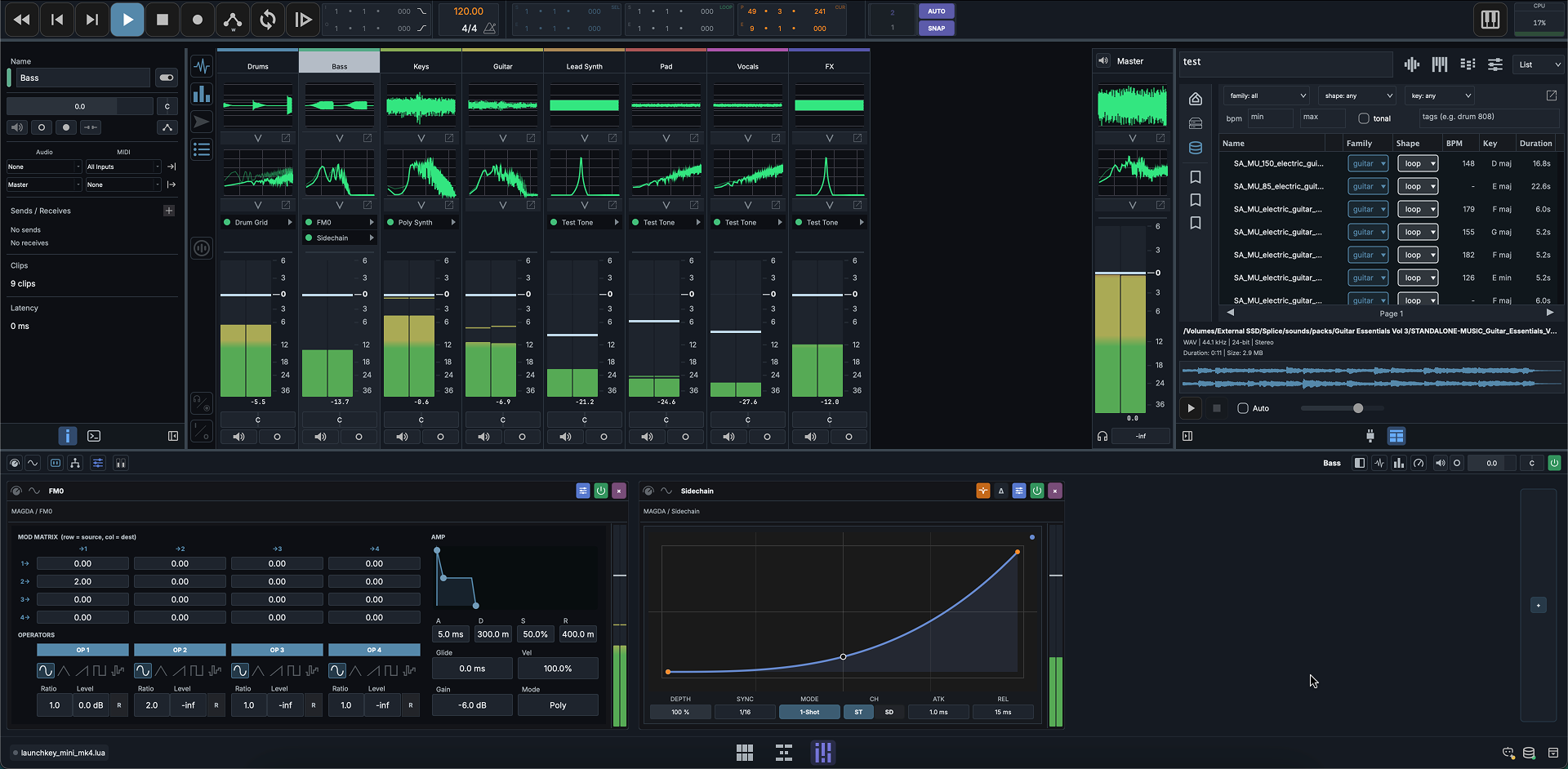Select the Keys channel tab

click(x=421, y=66)
